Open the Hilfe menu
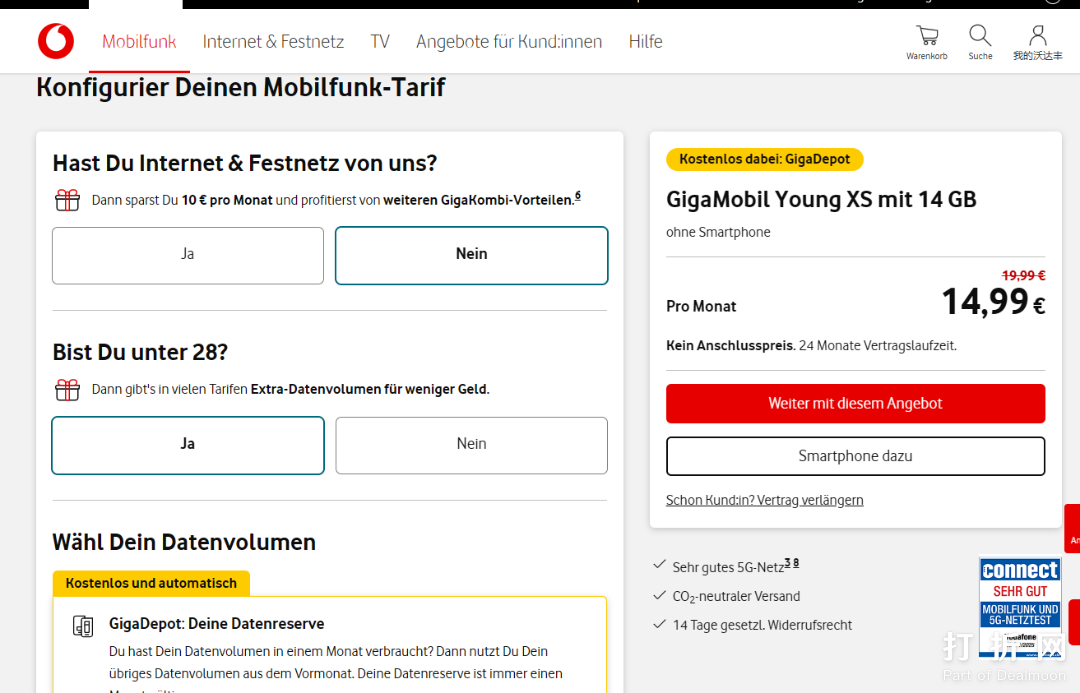This screenshot has width=1080, height=693. pyautogui.click(x=645, y=42)
